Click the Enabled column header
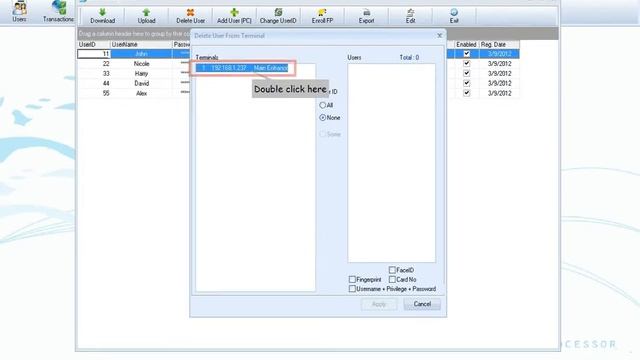Viewport: 640px width, 360px height. point(467,44)
